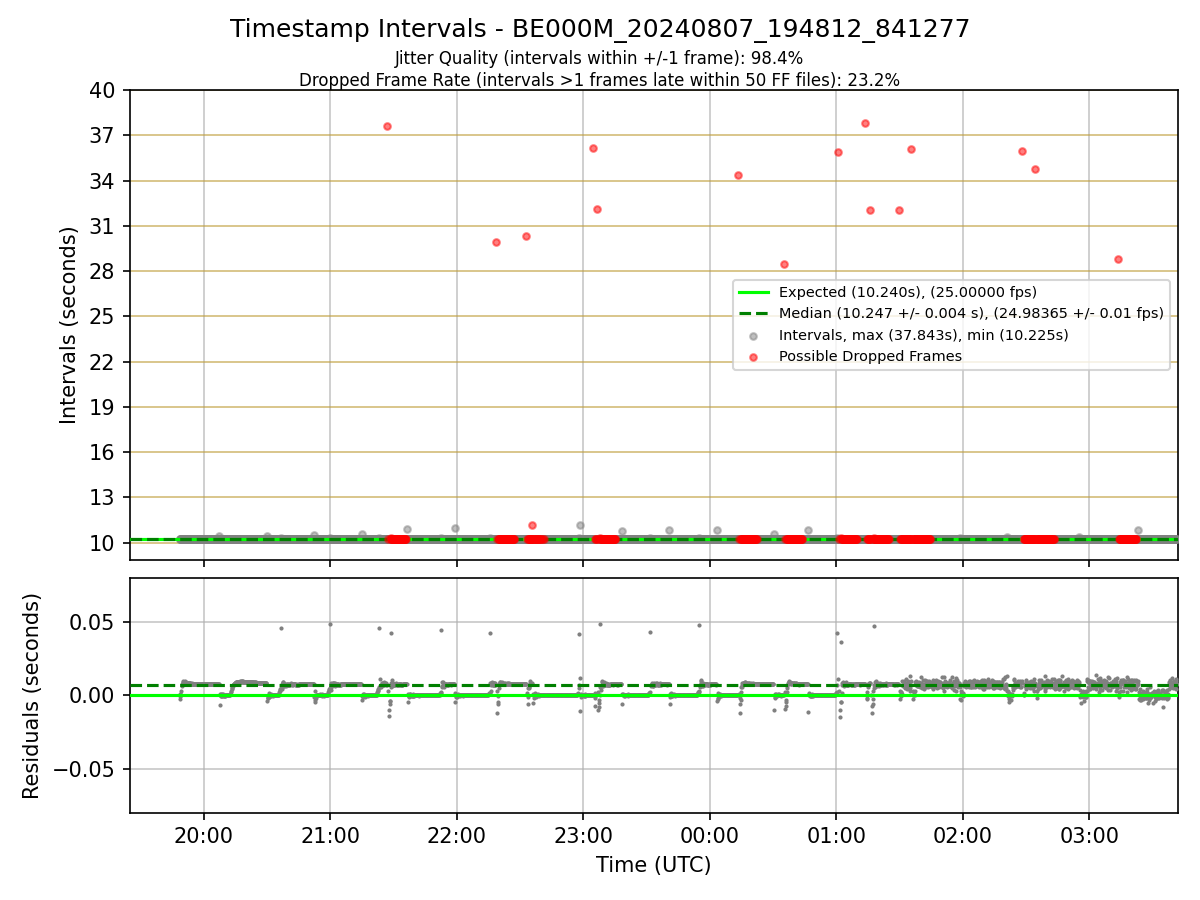Click the "03:00" time tick label

coord(1089,835)
